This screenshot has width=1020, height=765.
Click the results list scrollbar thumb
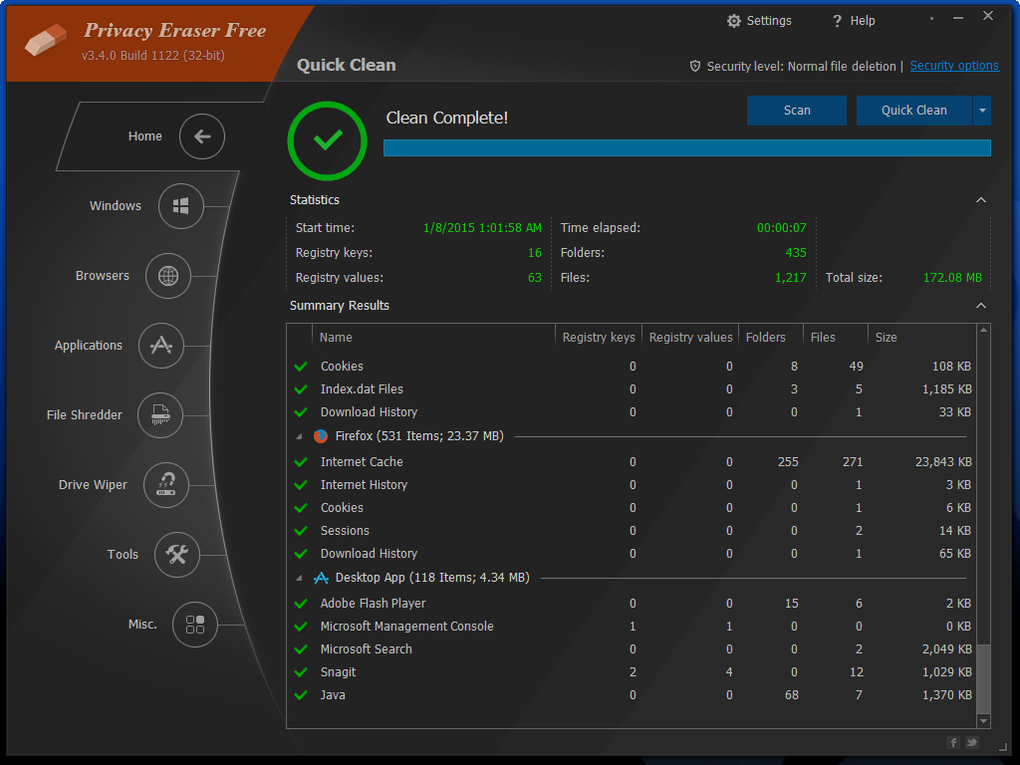pos(984,678)
